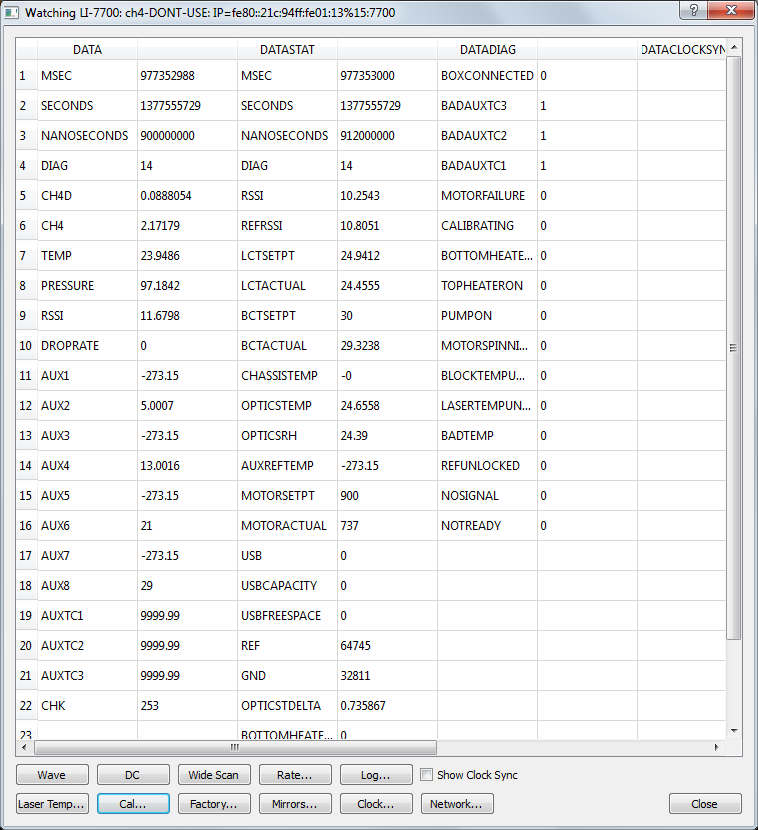Select the LCTSETPT value 24.9412
The image size is (758, 830).
click(x=387, y=256)
